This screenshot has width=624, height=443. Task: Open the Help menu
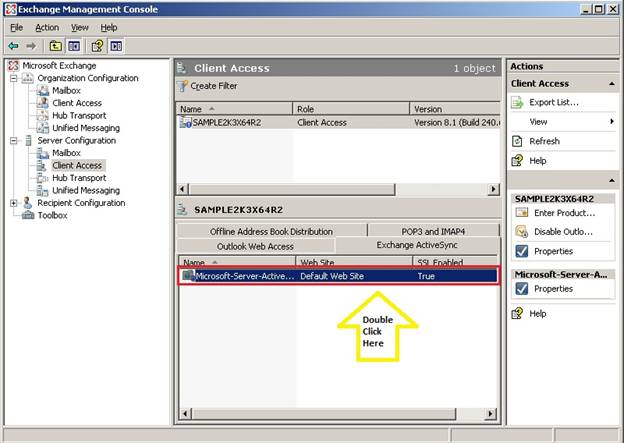(109, 27)
